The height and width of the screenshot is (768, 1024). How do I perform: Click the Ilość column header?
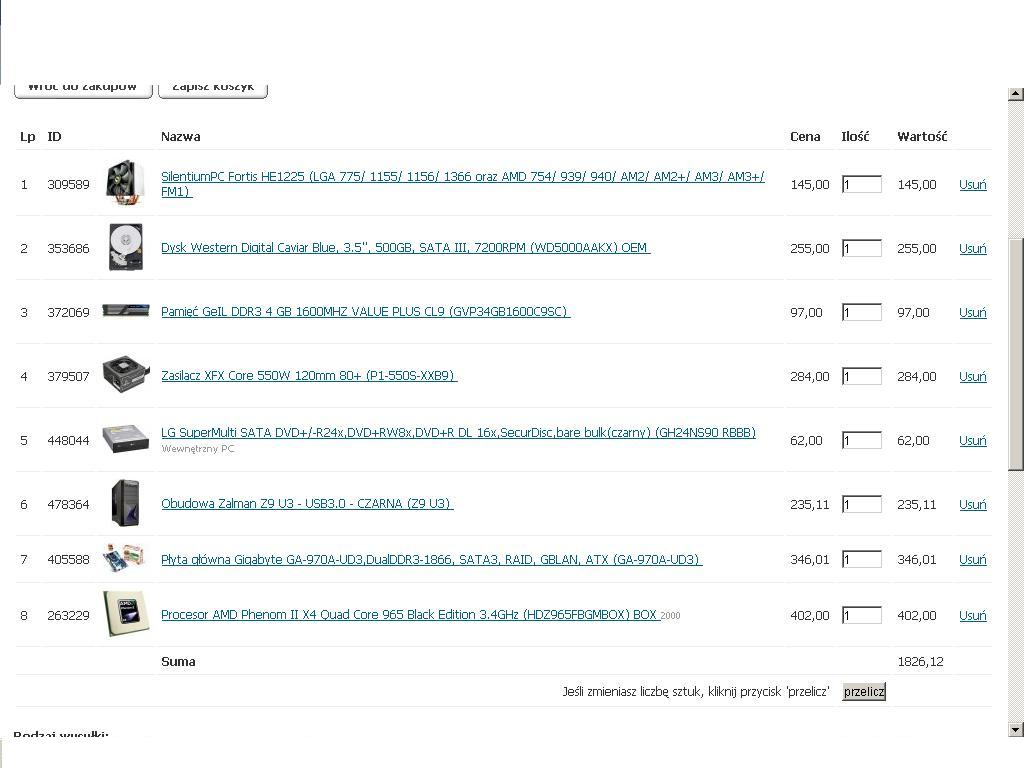click(856, 136)
